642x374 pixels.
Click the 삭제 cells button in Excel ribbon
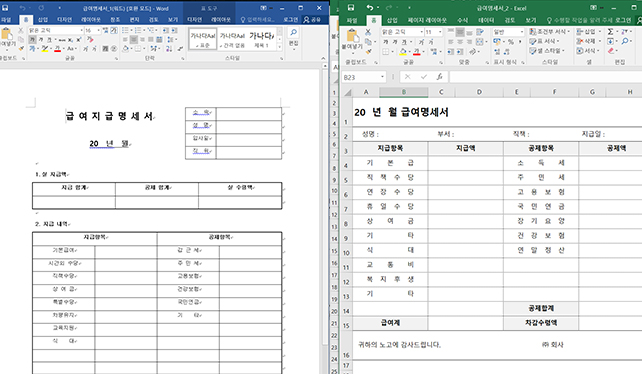588,41
